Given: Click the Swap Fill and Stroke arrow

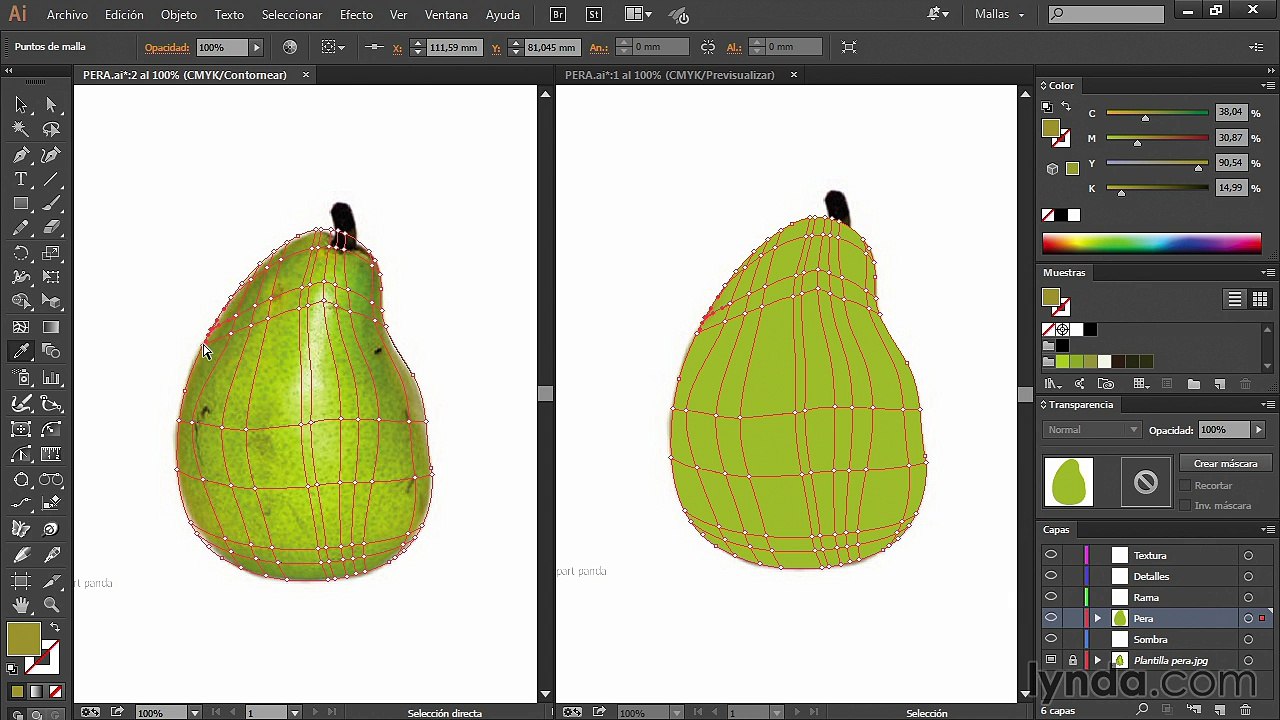Looking at the screenshot, I should tap(54, 627).
